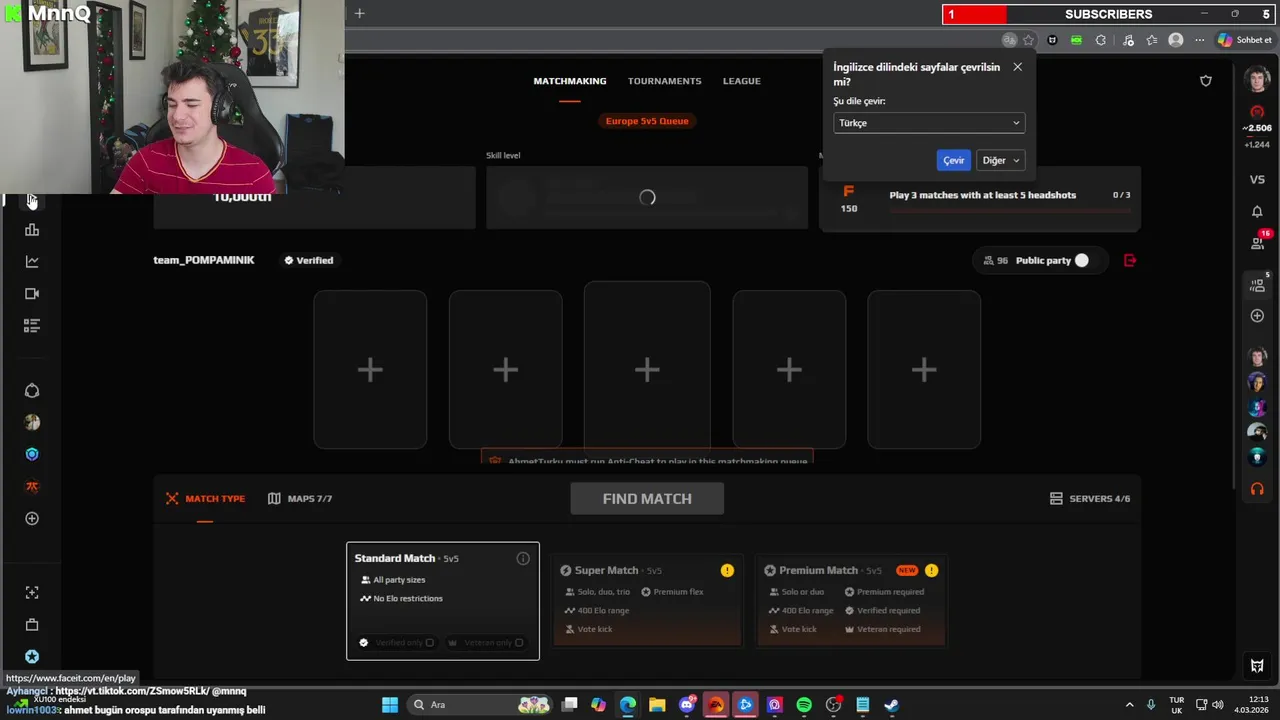Select the Premium Match card
This screenshot has width=1280, height=720.
coord(851,600)
